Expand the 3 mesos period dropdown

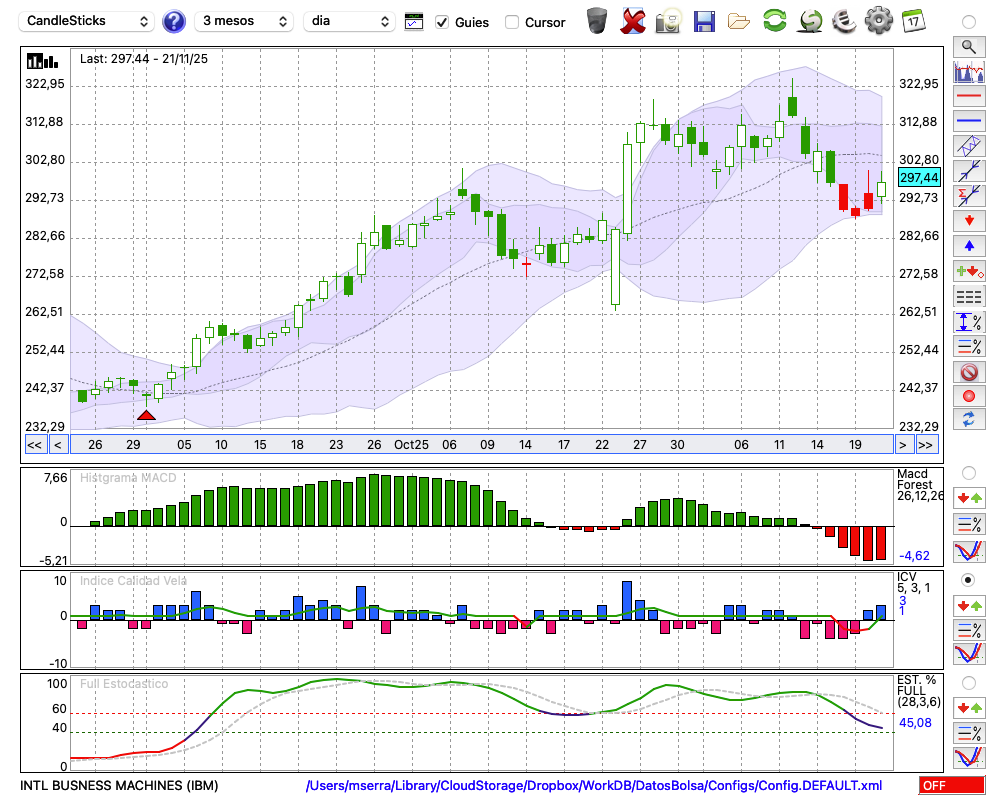[243, 21]
